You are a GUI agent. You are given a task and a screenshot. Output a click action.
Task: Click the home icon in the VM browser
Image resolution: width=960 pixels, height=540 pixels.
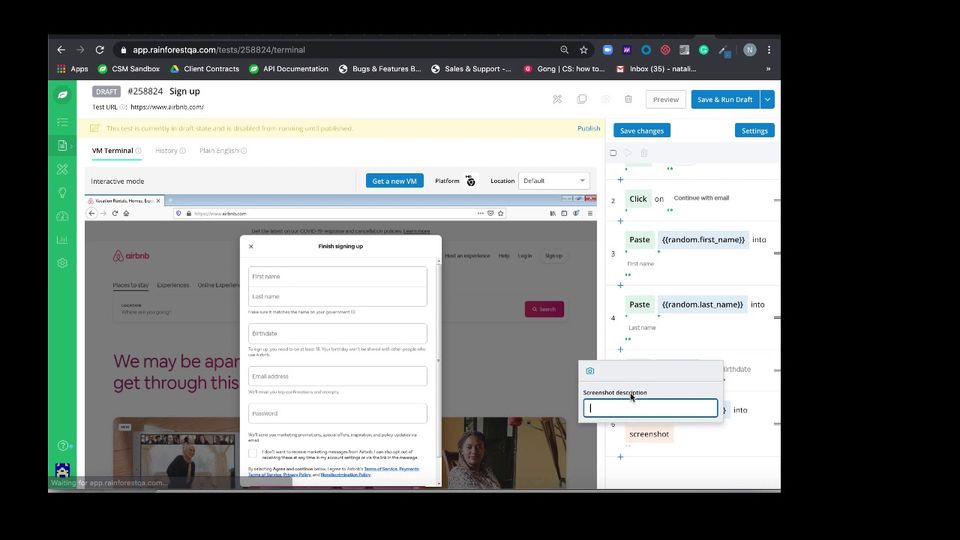click(126, 214)
